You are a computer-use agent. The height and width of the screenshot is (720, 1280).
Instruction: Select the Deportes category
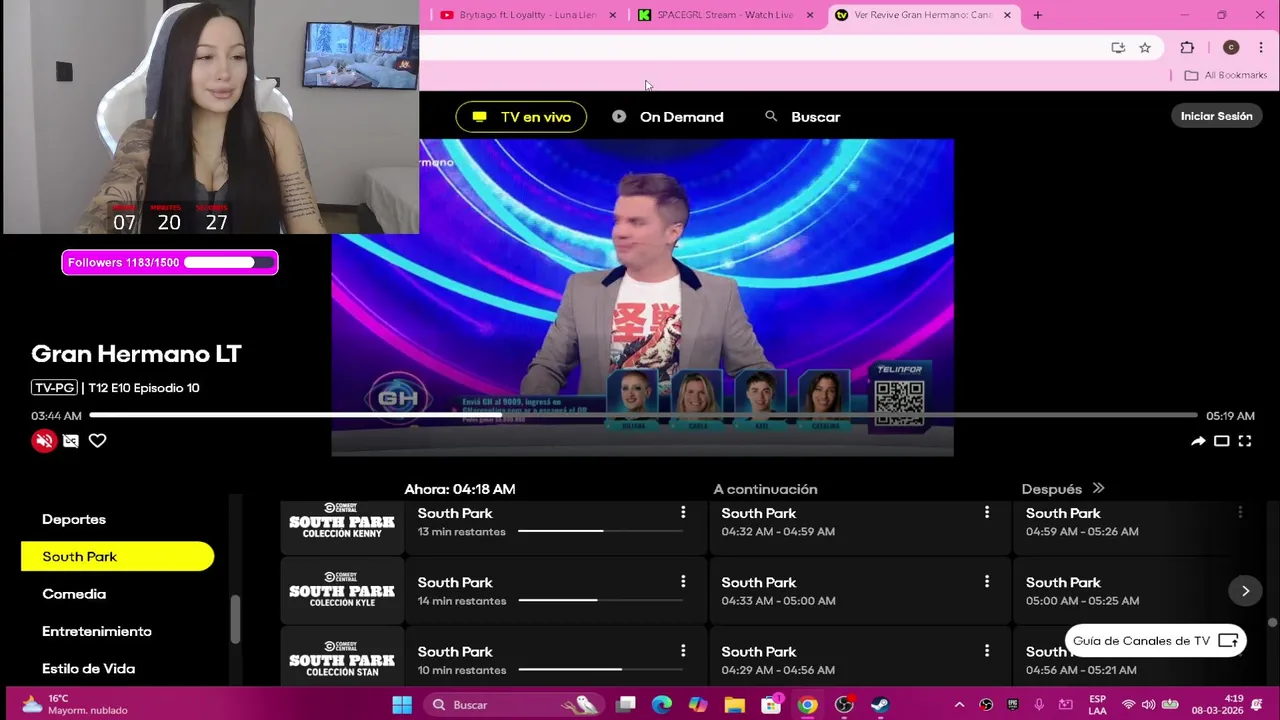pyautogui.click(x=74, y=519)
